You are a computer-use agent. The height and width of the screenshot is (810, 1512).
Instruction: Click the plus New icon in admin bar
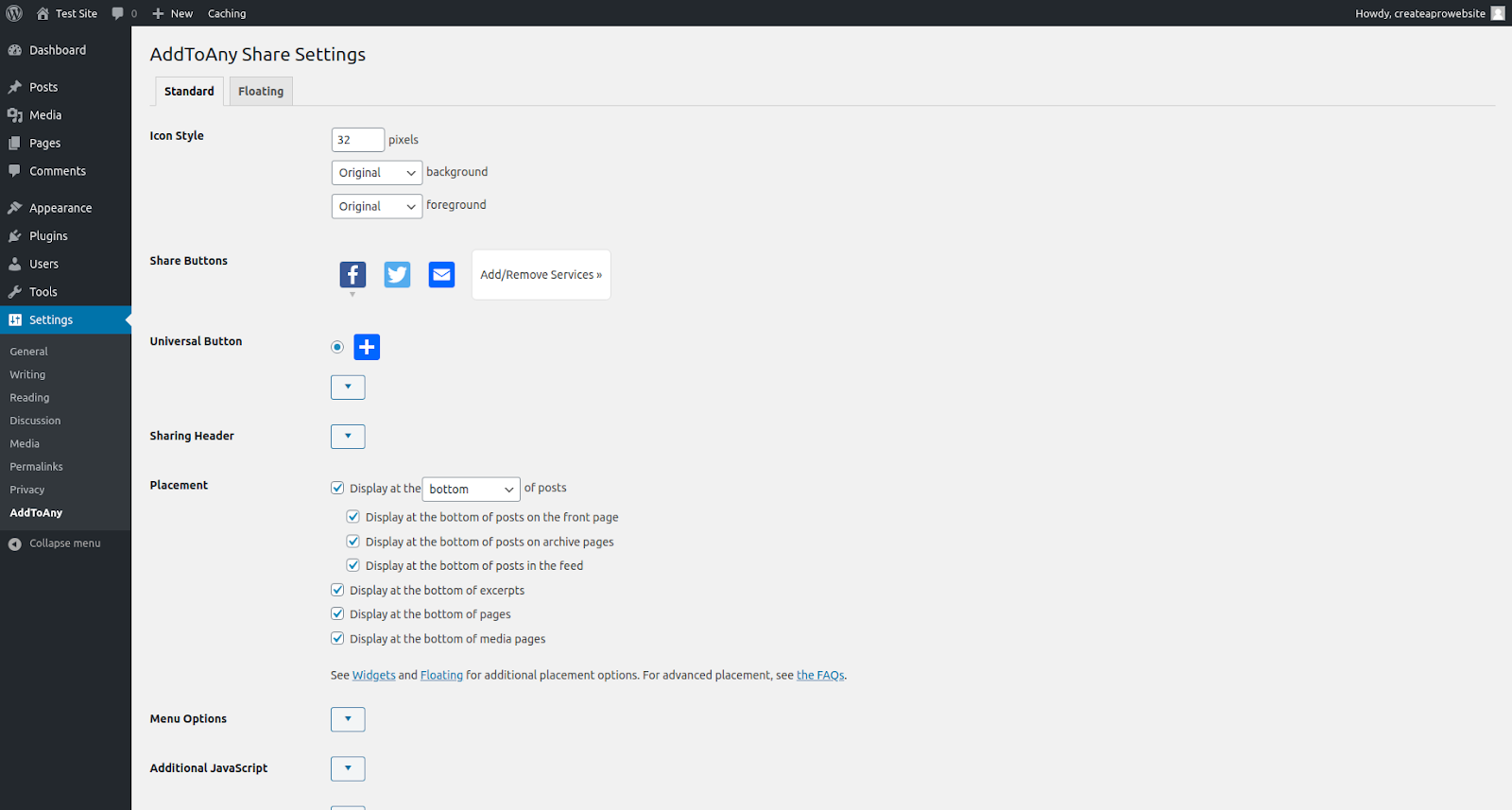click(x=158, y=13)
